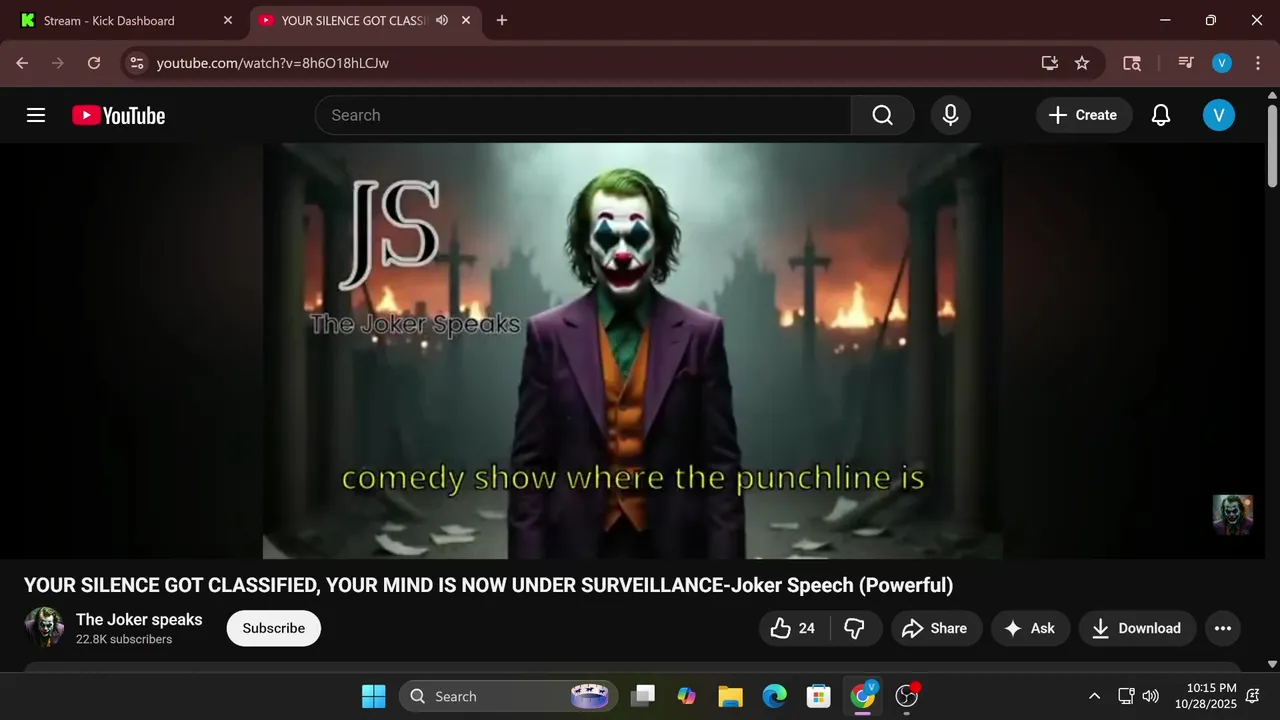Image resolution: width=1280 pixels, height=720 pixels.
Task: Click the Create button
Action: 1083,115
